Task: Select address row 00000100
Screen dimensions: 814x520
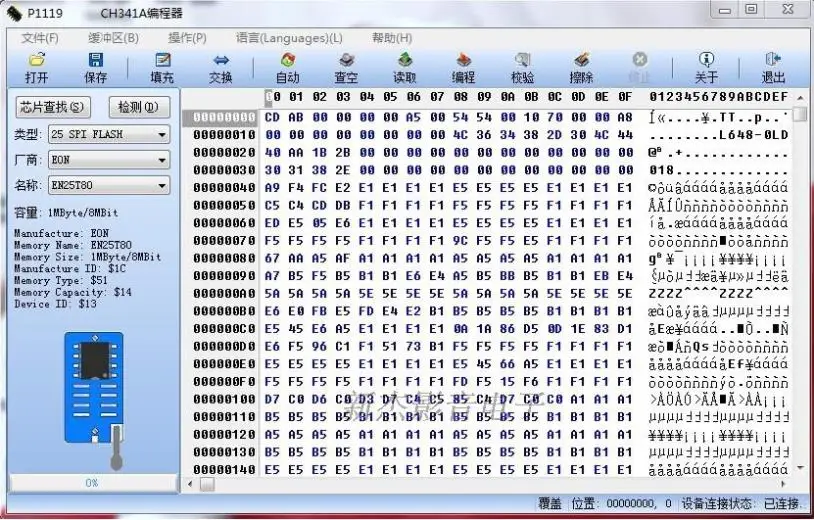Action: coord(224,400)
